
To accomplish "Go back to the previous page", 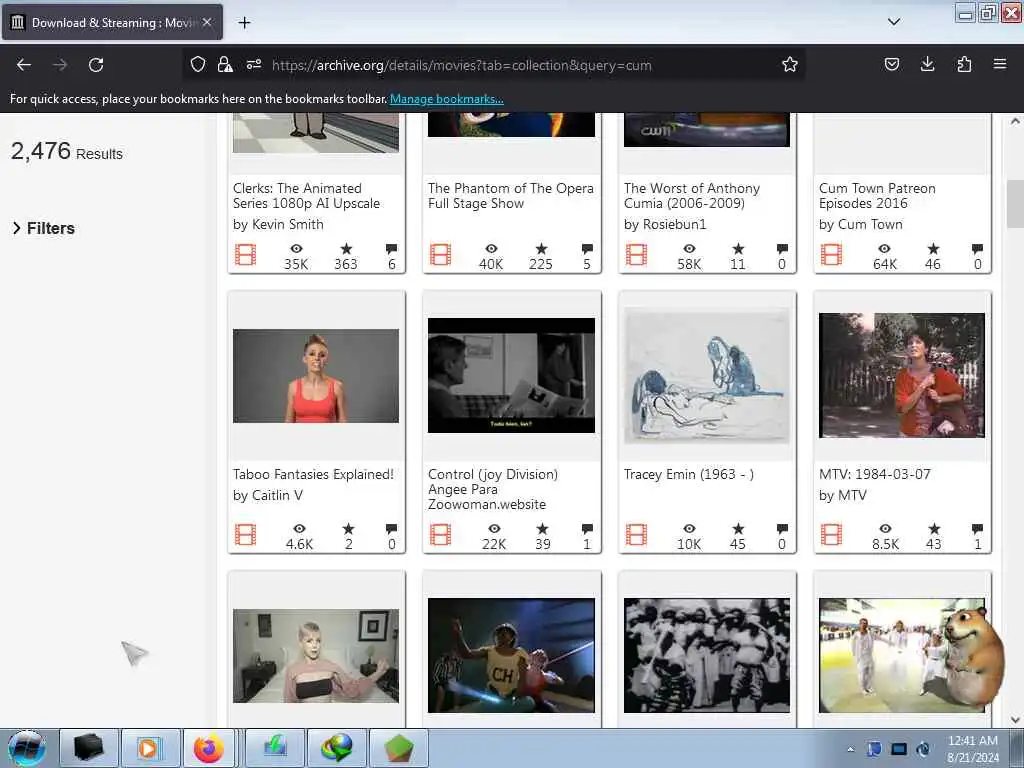I will point(24,65).
